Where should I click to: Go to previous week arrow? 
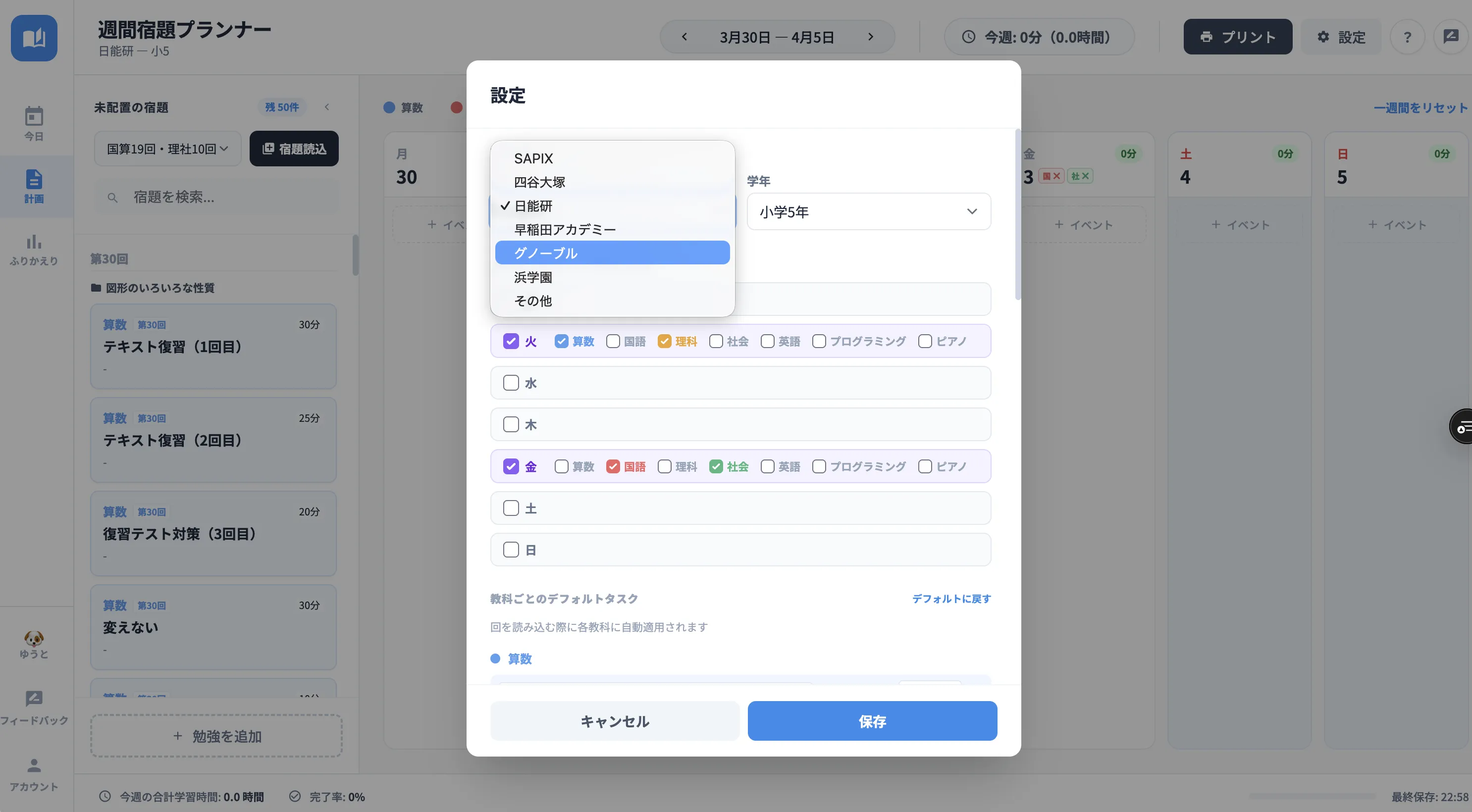pyautogui.click(x=684, y=37)
